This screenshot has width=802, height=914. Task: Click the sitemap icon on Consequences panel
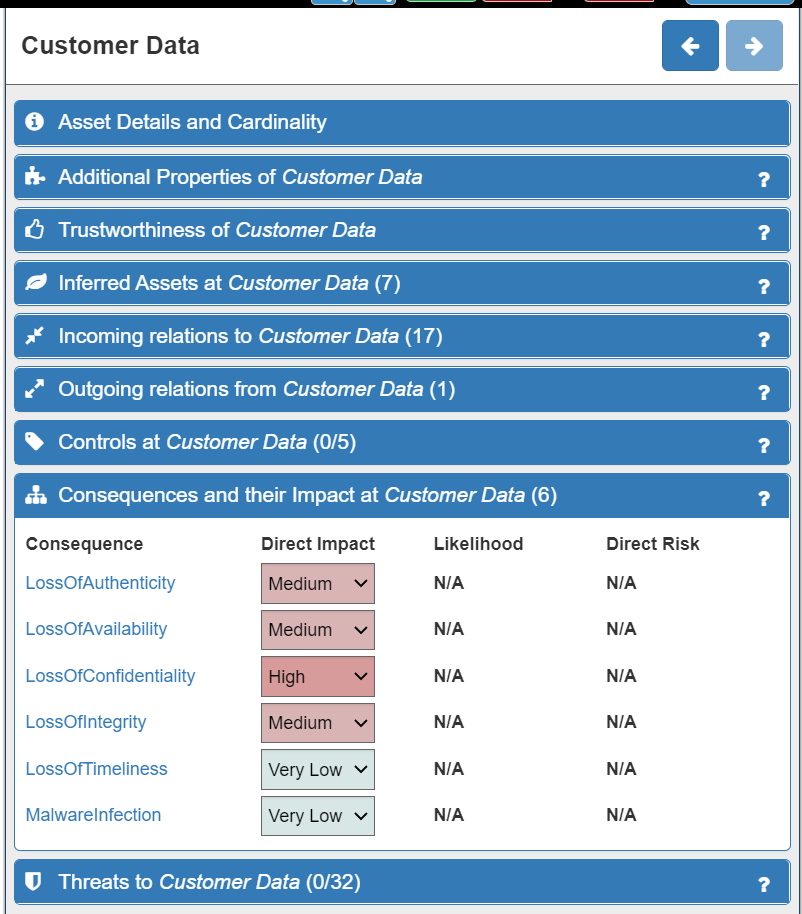tap(36, 495)
